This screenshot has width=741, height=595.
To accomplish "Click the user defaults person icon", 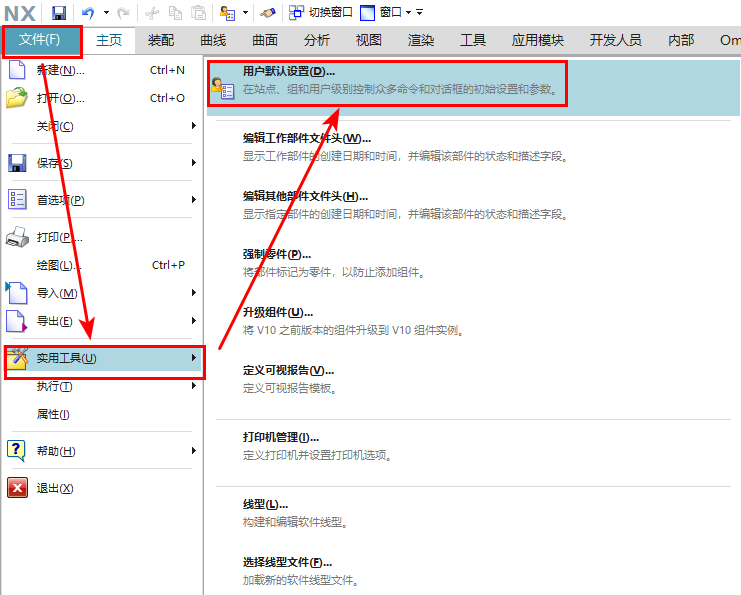I will 223,88.
